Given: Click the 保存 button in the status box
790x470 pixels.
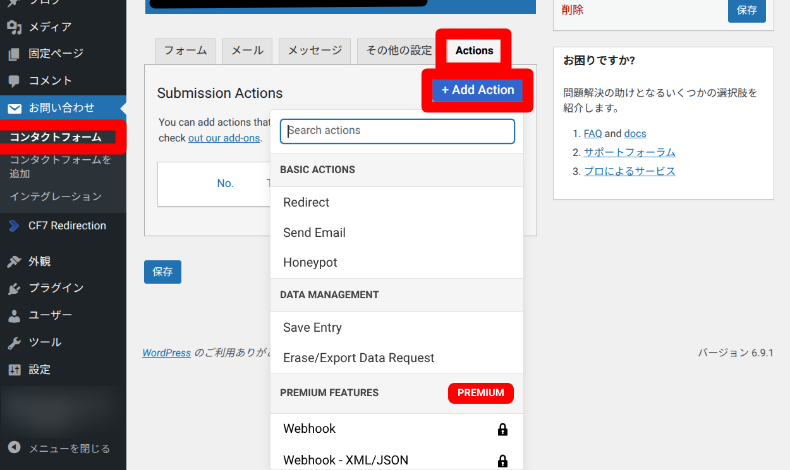Looking at the screenshot, I should pyautogui.click(x=747, y=10).
